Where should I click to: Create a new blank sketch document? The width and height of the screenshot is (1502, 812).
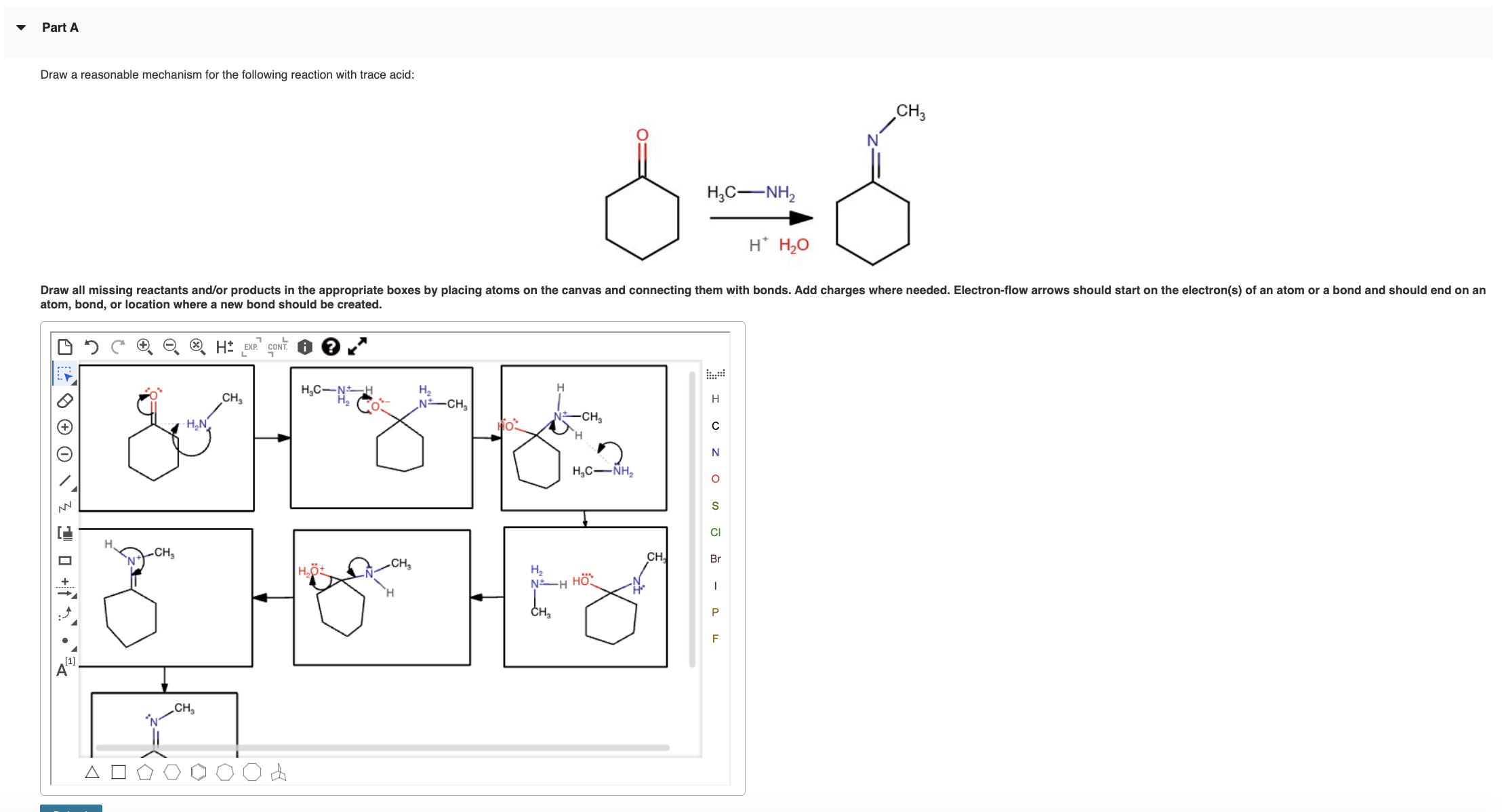(x=64, y=346)
